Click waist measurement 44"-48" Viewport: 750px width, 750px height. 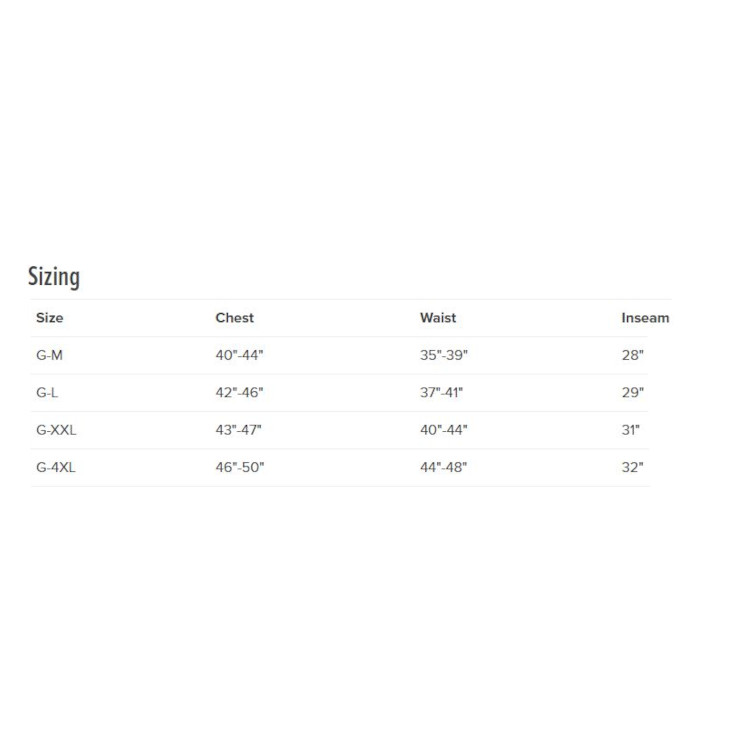(444, 468)
